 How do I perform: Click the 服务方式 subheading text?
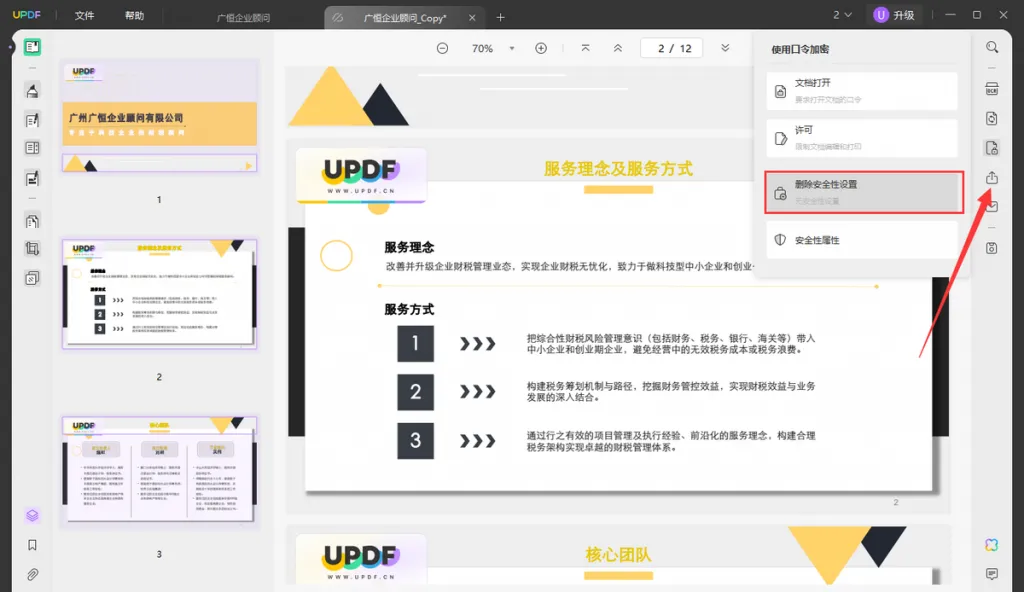tap(409, 309)
